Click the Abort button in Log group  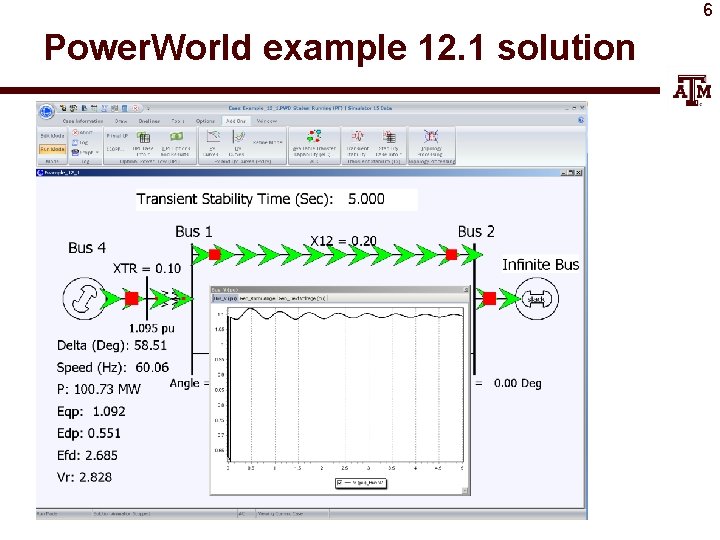point(83,132)
